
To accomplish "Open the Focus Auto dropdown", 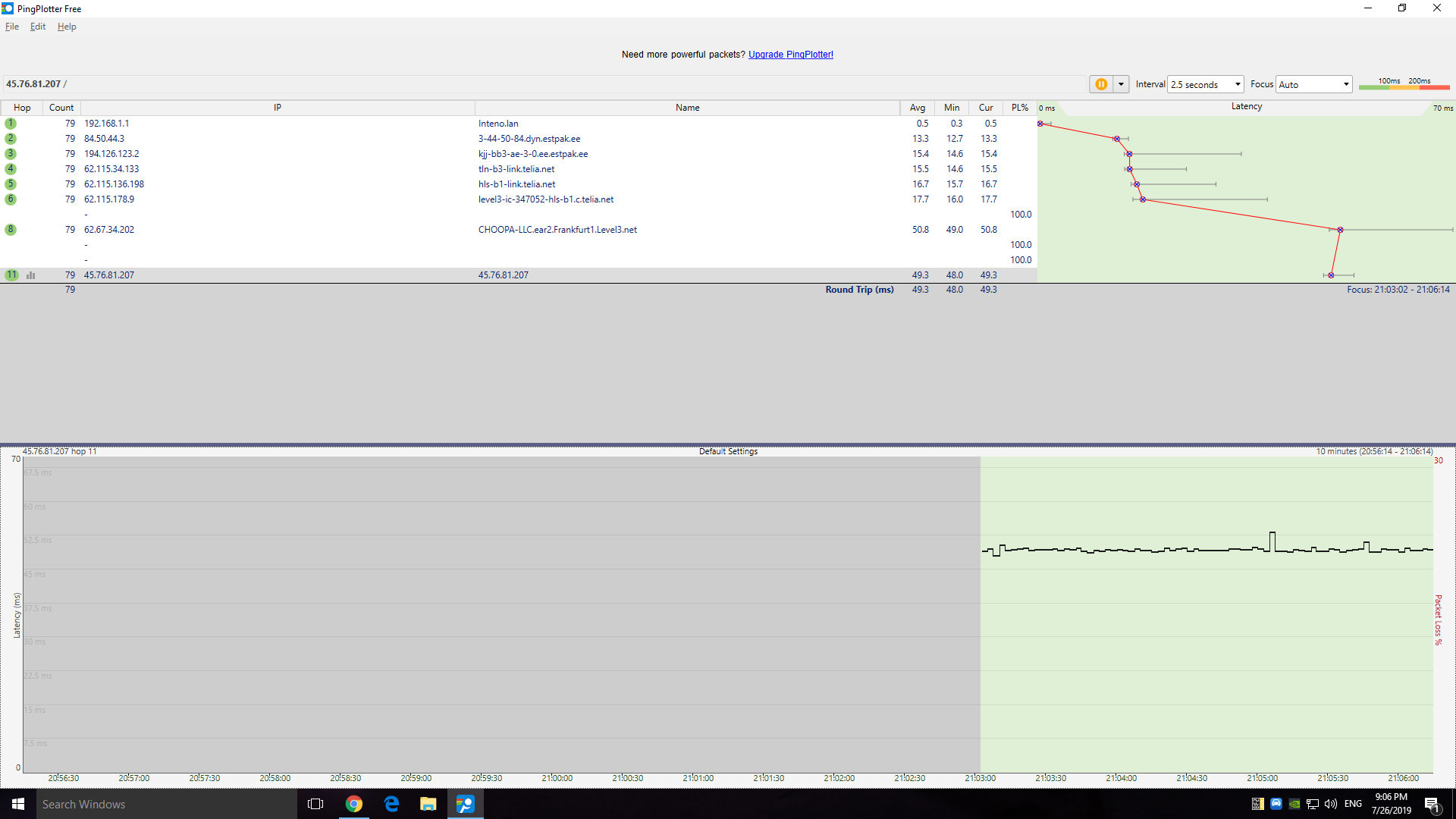I will pyautogui.click(x=1314, y=84).
